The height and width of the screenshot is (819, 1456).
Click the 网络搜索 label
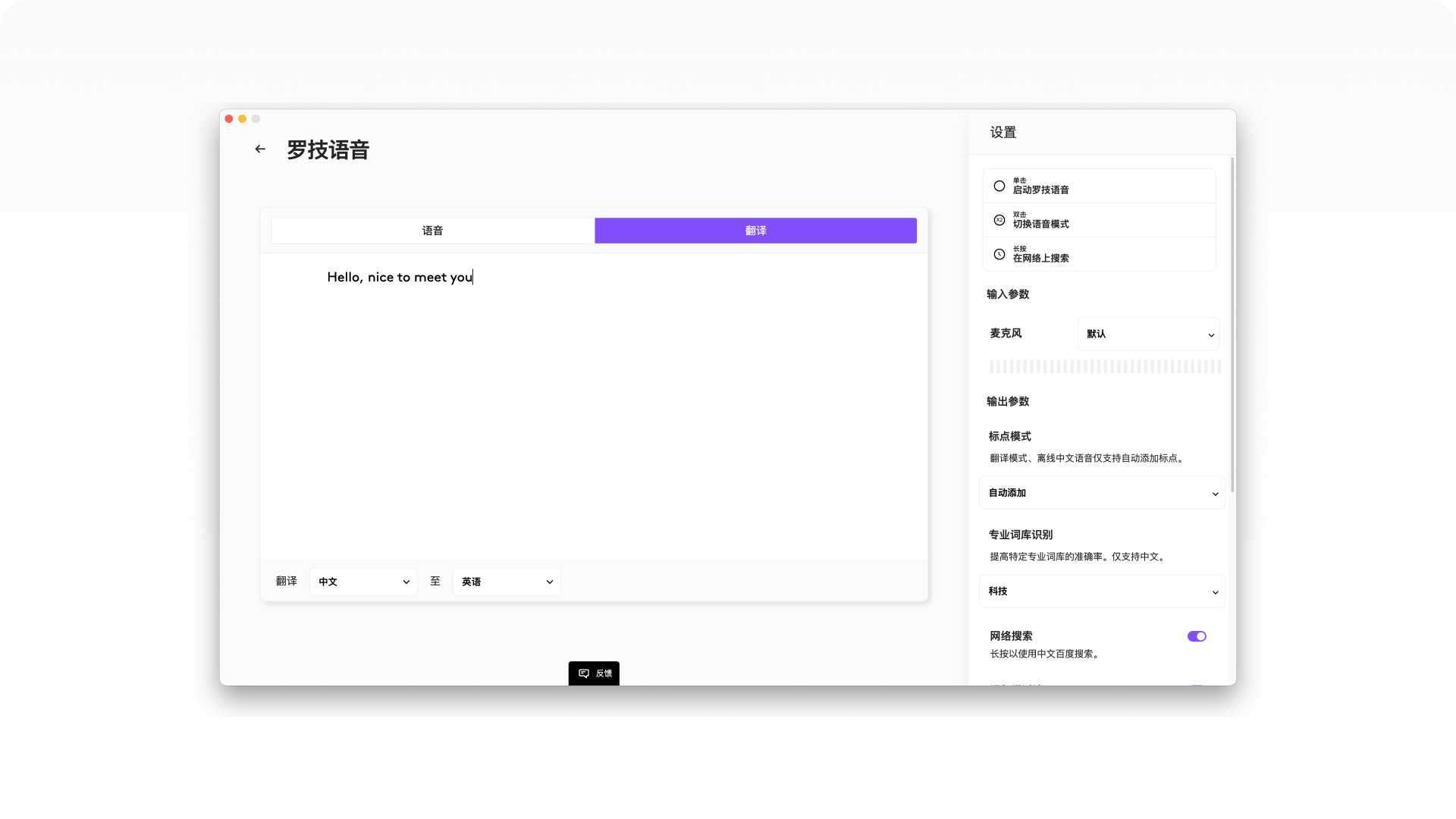click(x=1011, y=636)
